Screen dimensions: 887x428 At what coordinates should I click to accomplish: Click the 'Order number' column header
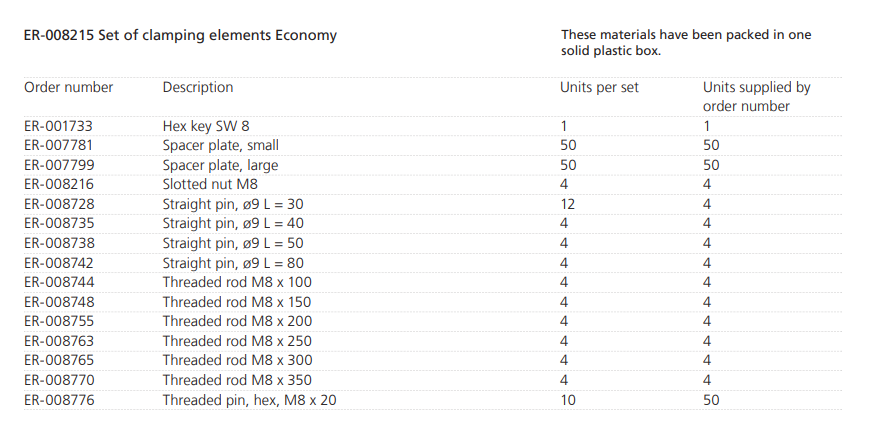pyautogui.click(x=69, y=87)
